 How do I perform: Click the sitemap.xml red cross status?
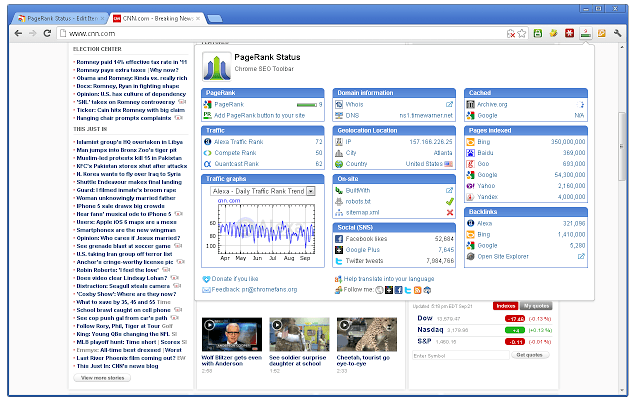pyautogui.click(x=450, y=213)
